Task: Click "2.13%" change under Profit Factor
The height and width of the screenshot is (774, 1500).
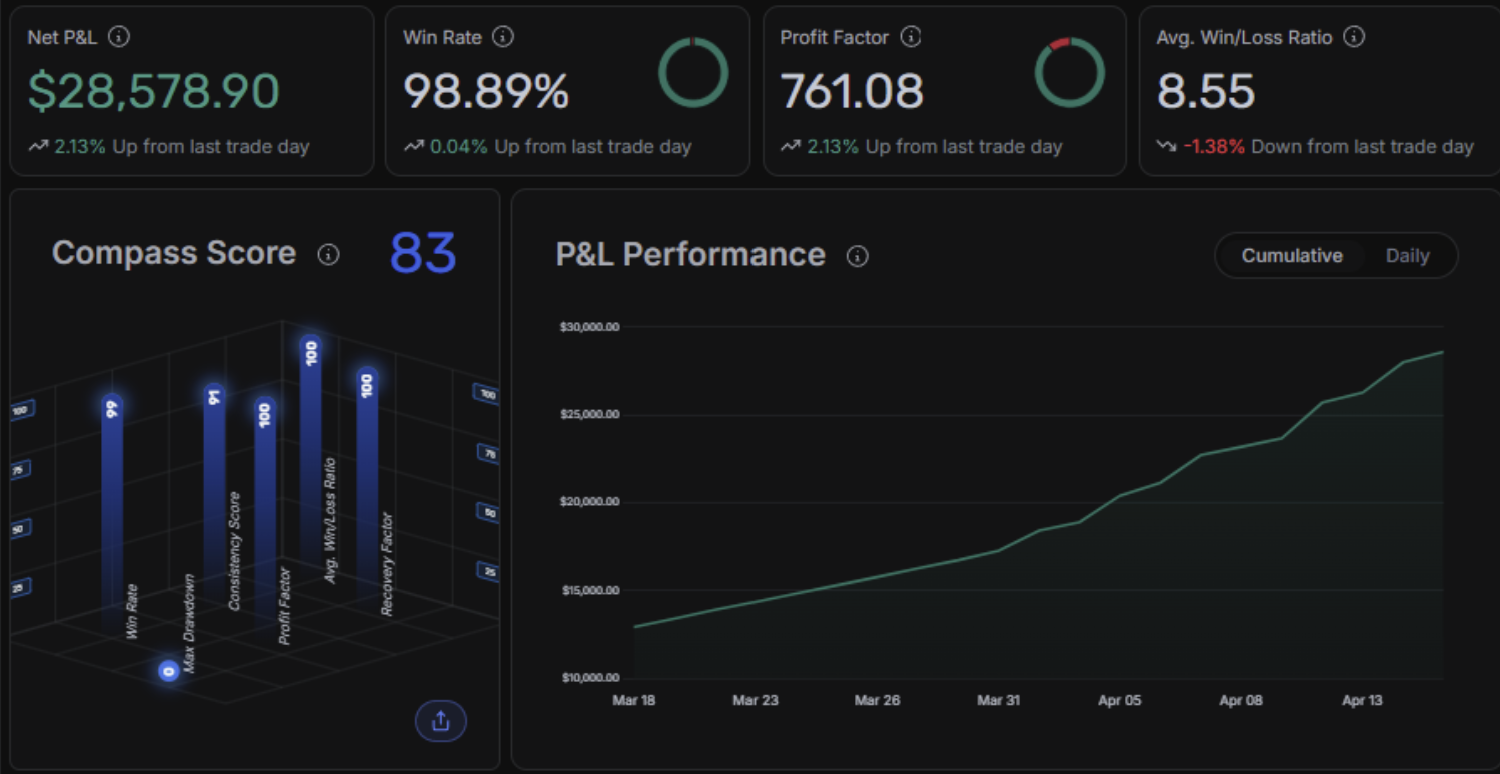Action: pos(832,147)
